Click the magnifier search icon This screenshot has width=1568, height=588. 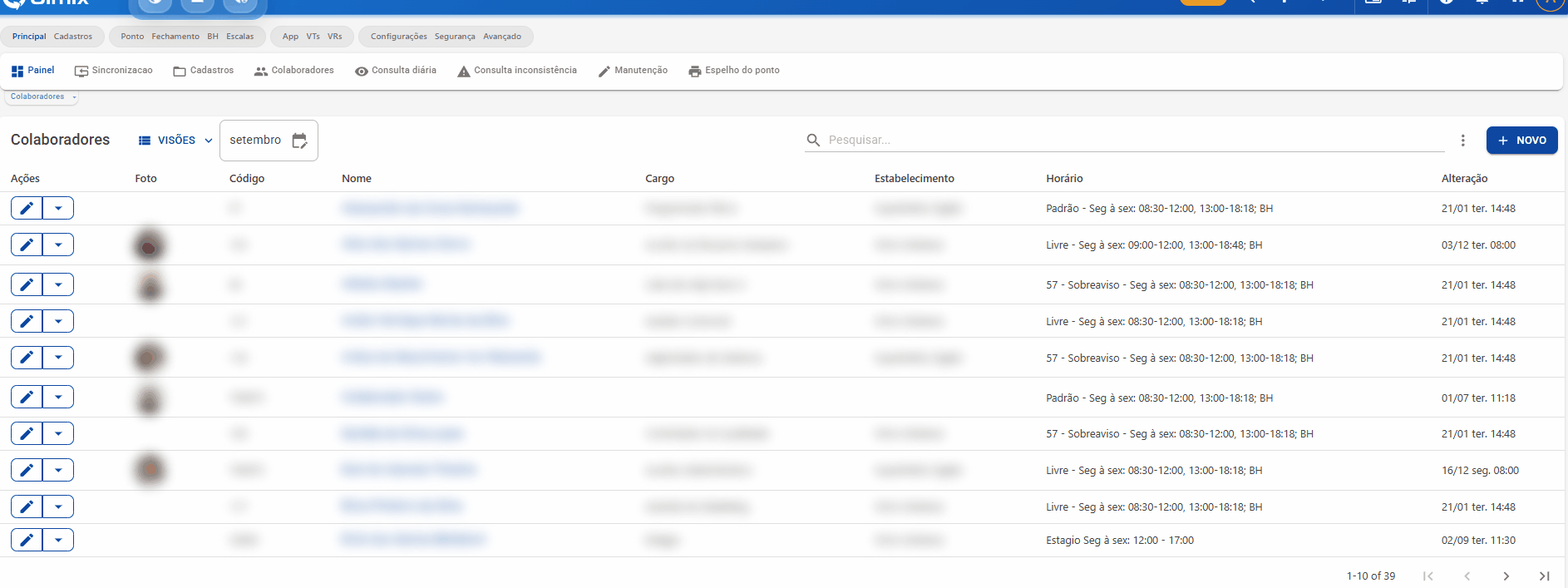click(813, 140)
